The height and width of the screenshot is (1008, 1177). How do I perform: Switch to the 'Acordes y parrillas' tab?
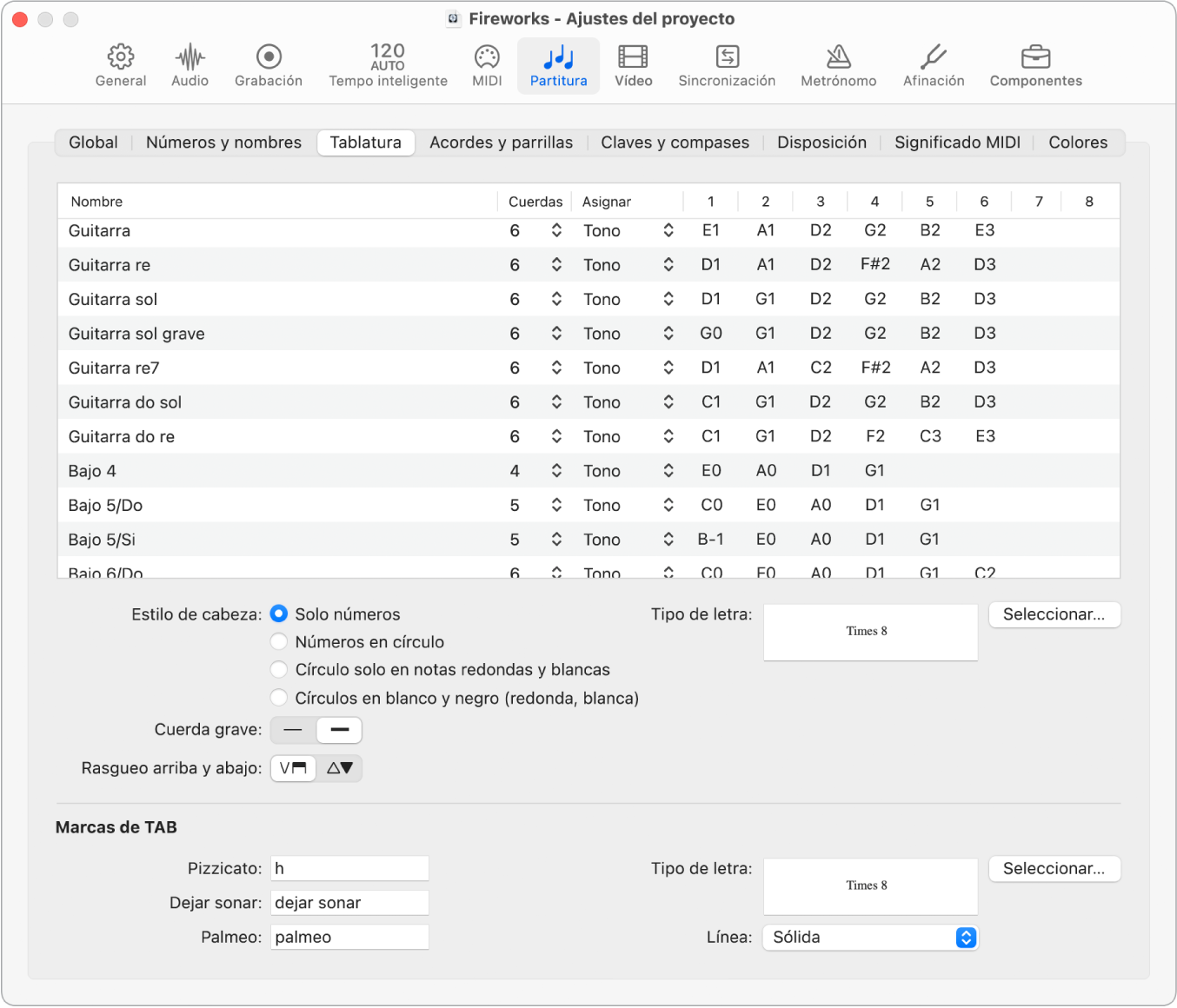501,143
